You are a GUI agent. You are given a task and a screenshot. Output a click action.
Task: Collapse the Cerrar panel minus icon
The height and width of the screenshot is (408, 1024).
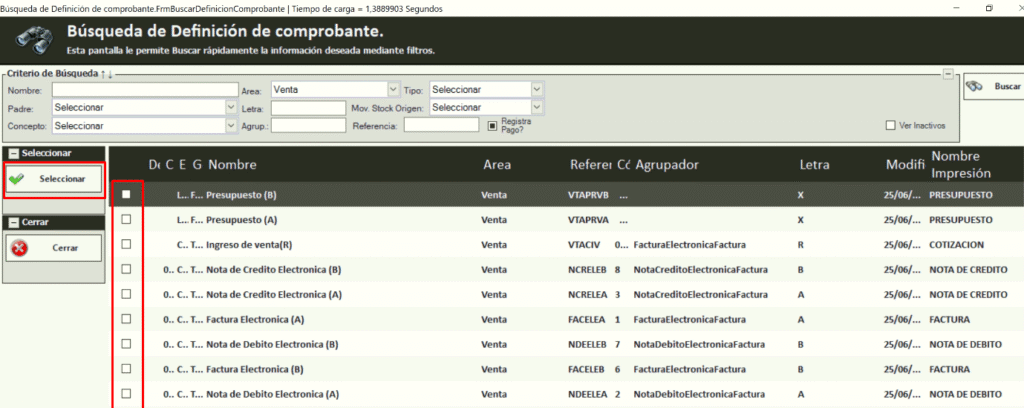[x=12, y=222]
